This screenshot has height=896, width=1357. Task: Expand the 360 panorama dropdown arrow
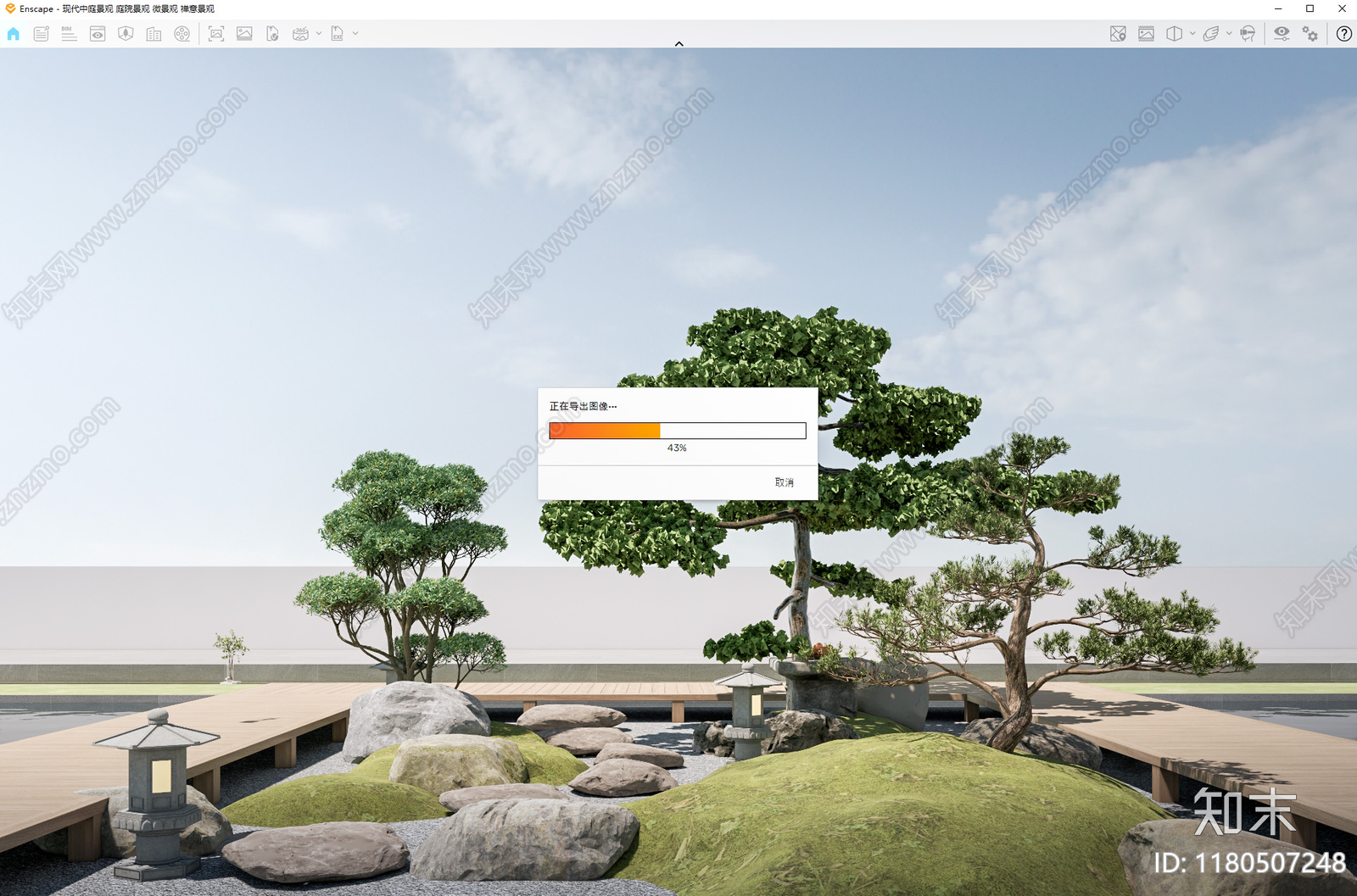[x=319, y=34]
